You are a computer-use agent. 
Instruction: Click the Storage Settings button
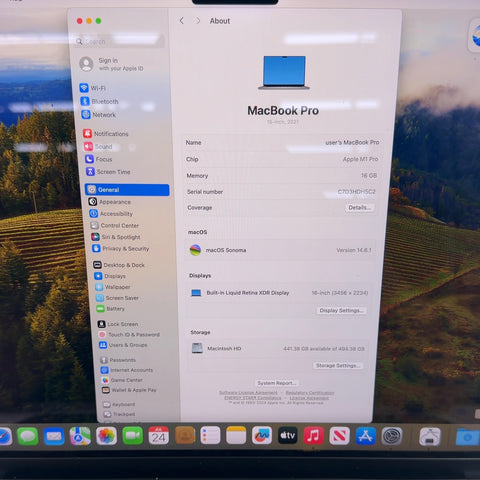[x=338, y=366]
